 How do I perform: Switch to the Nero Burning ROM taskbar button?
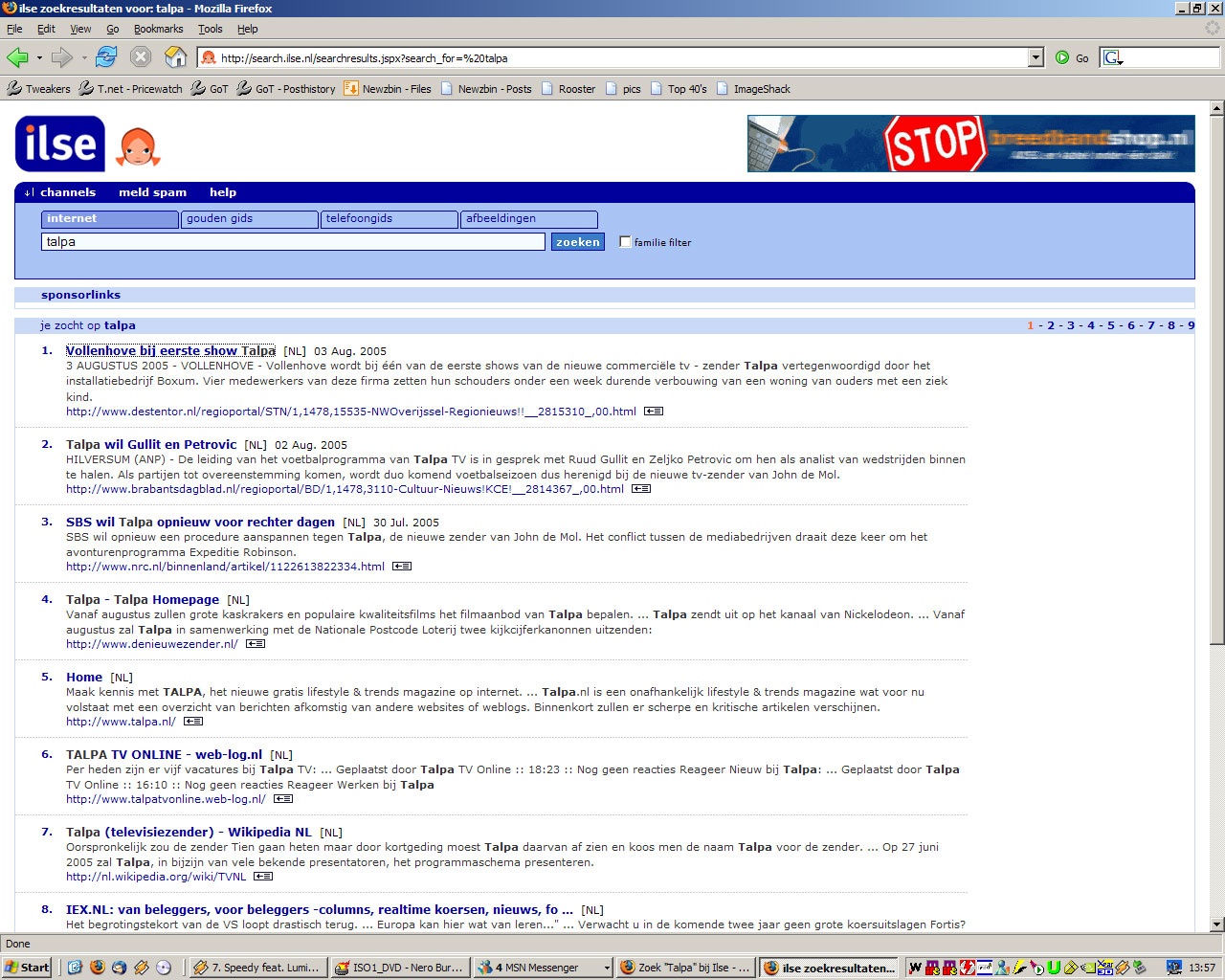pos(399,968)
